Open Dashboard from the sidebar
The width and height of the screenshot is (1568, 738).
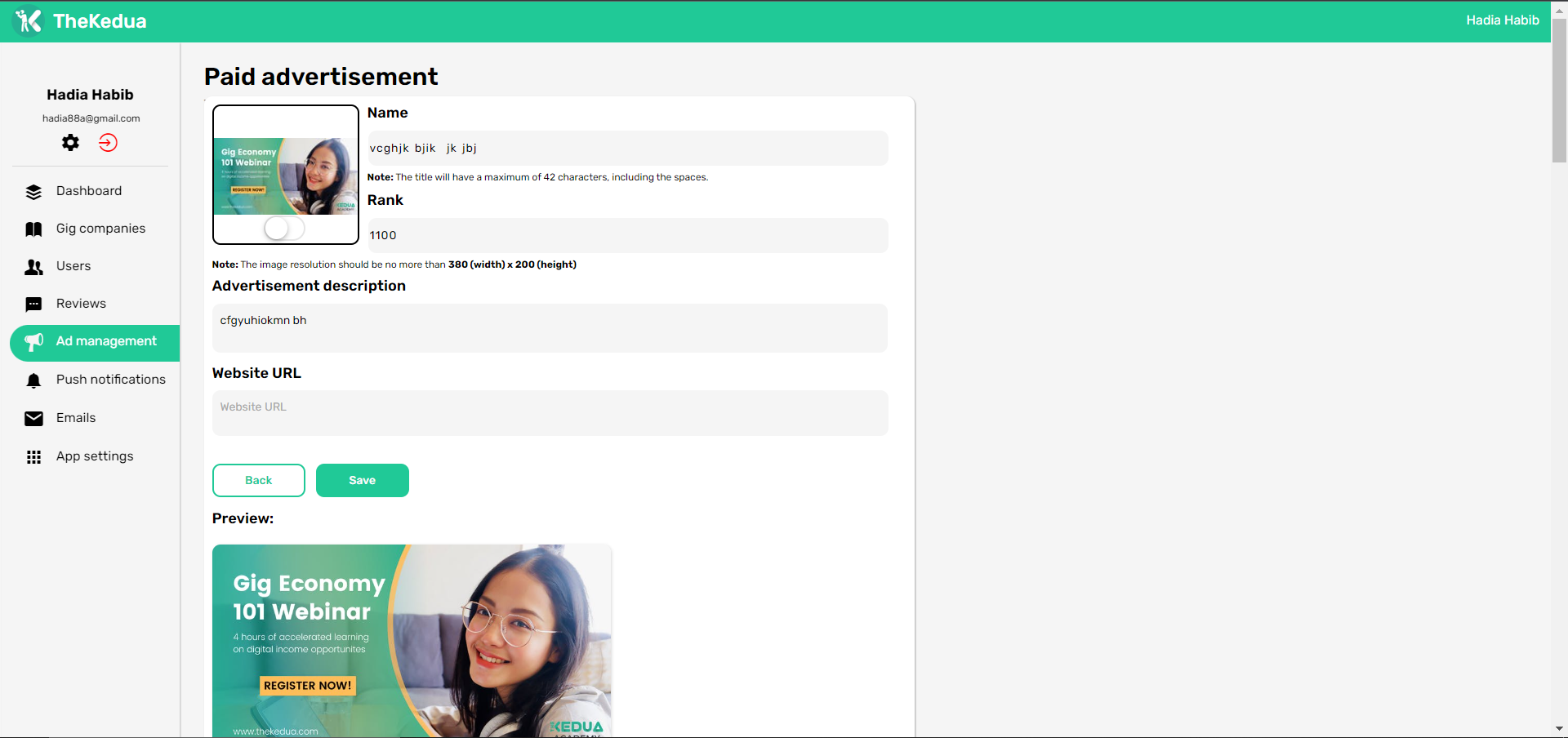click(90, 191)
